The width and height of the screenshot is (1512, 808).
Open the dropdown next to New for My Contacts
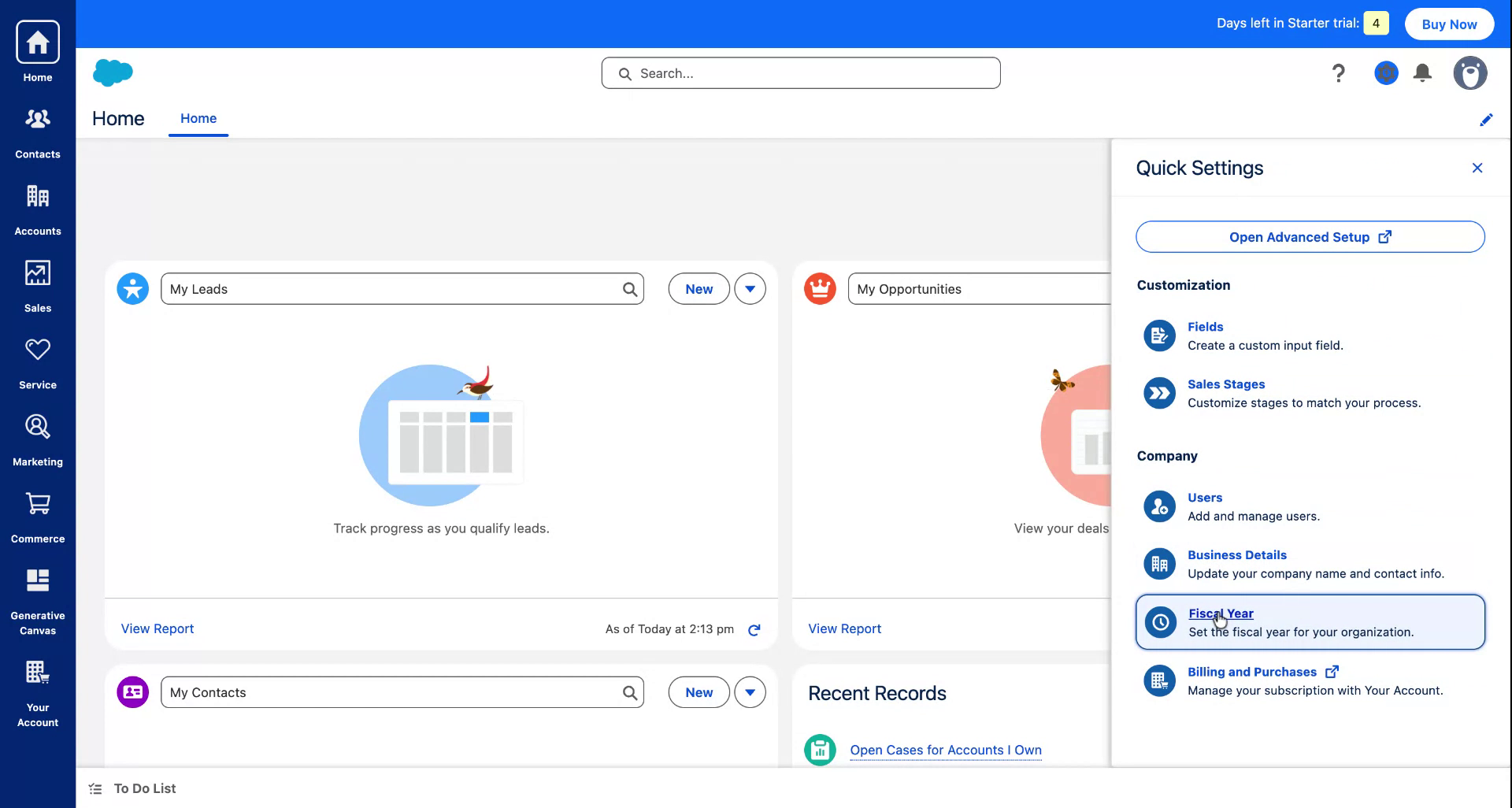tap(749, 691)
